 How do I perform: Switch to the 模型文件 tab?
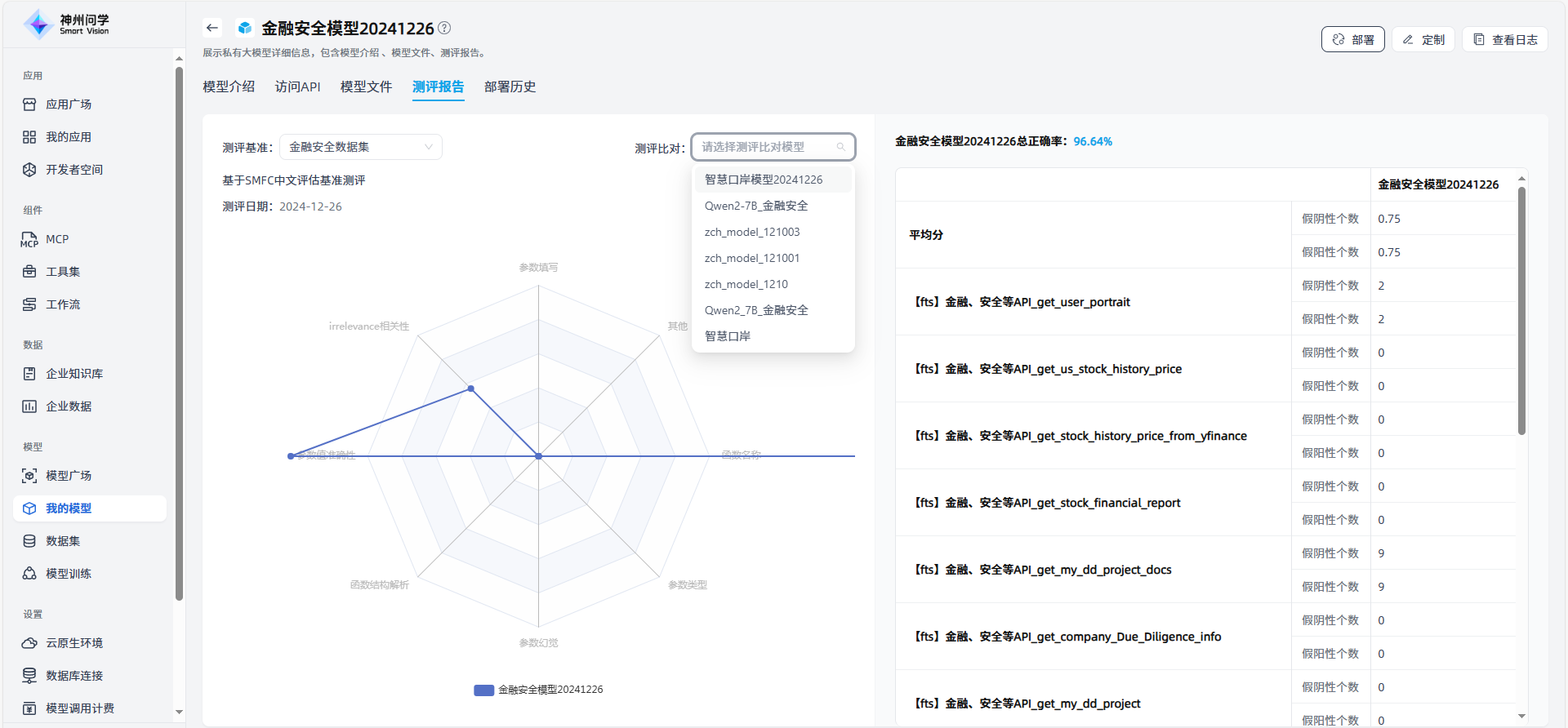click(366, 87)
